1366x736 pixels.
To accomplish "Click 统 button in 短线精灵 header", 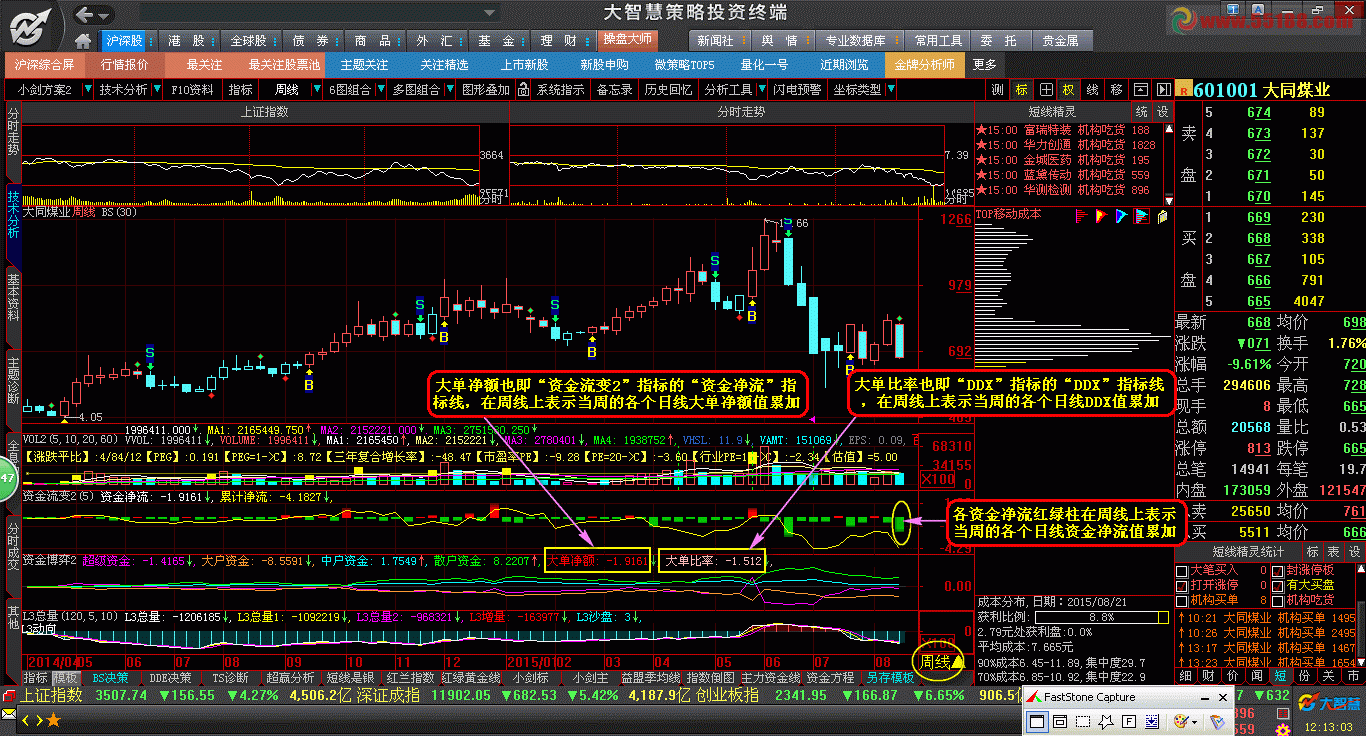I will (1142, 111).
